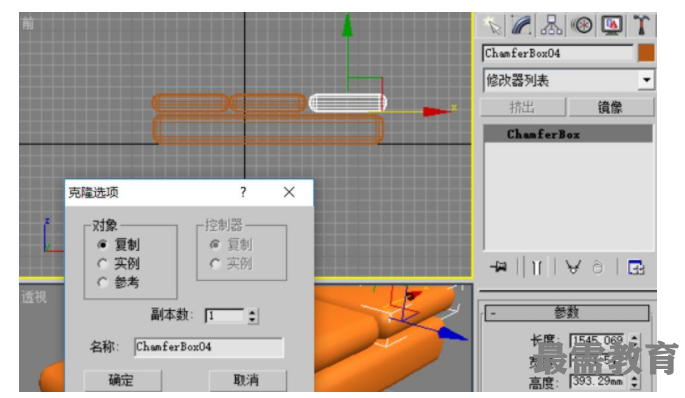Screen dimensions: 685x398
Task: Select 复制 radio under 控制器
Action: pyautogui.click(x=215, y=245)
